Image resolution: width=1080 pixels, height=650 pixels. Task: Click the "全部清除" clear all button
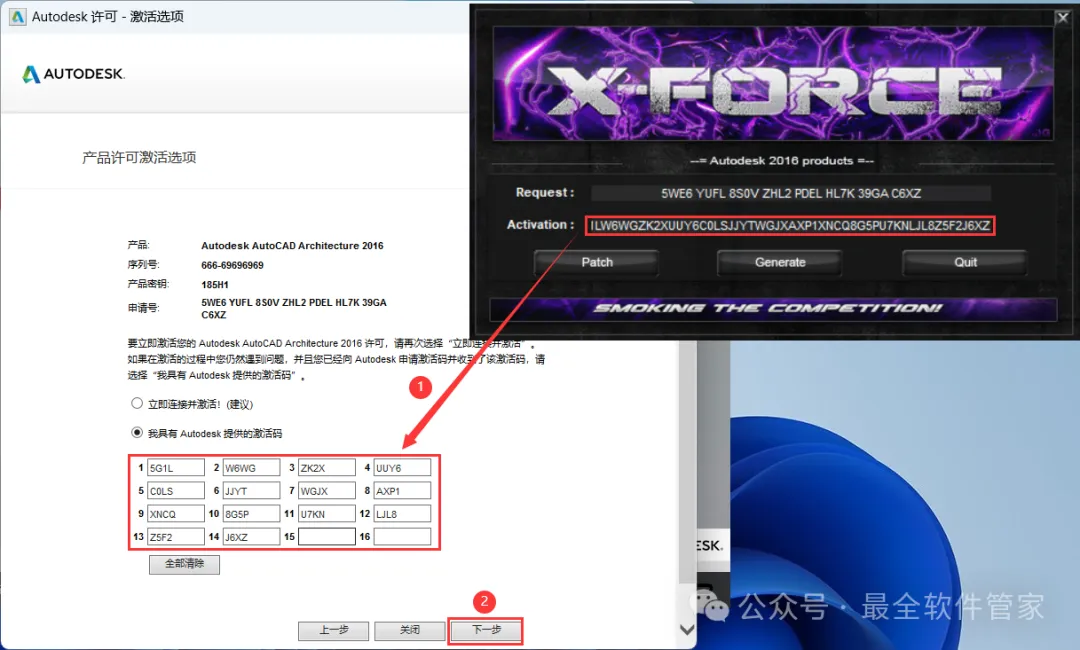(185, 564)
